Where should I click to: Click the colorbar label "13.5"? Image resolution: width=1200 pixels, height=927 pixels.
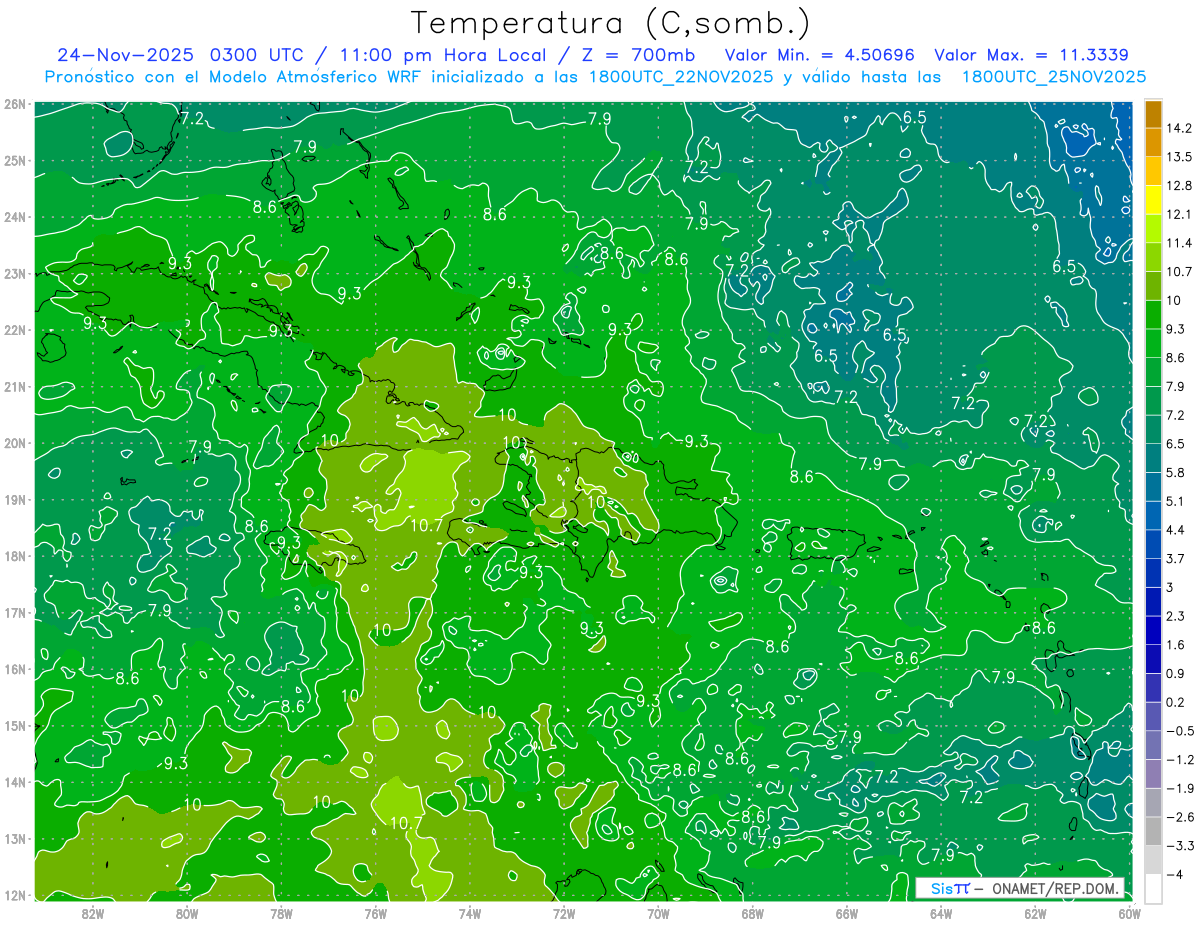tap(1179, 157)
